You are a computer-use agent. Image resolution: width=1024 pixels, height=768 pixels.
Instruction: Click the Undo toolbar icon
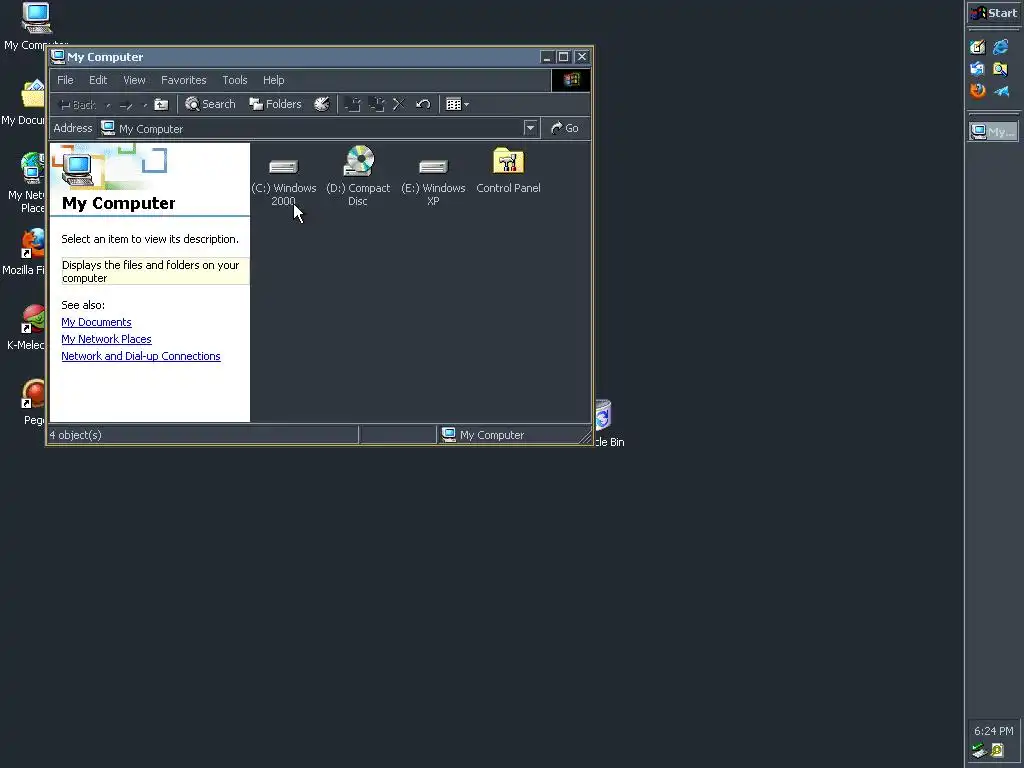pos(423,104)
